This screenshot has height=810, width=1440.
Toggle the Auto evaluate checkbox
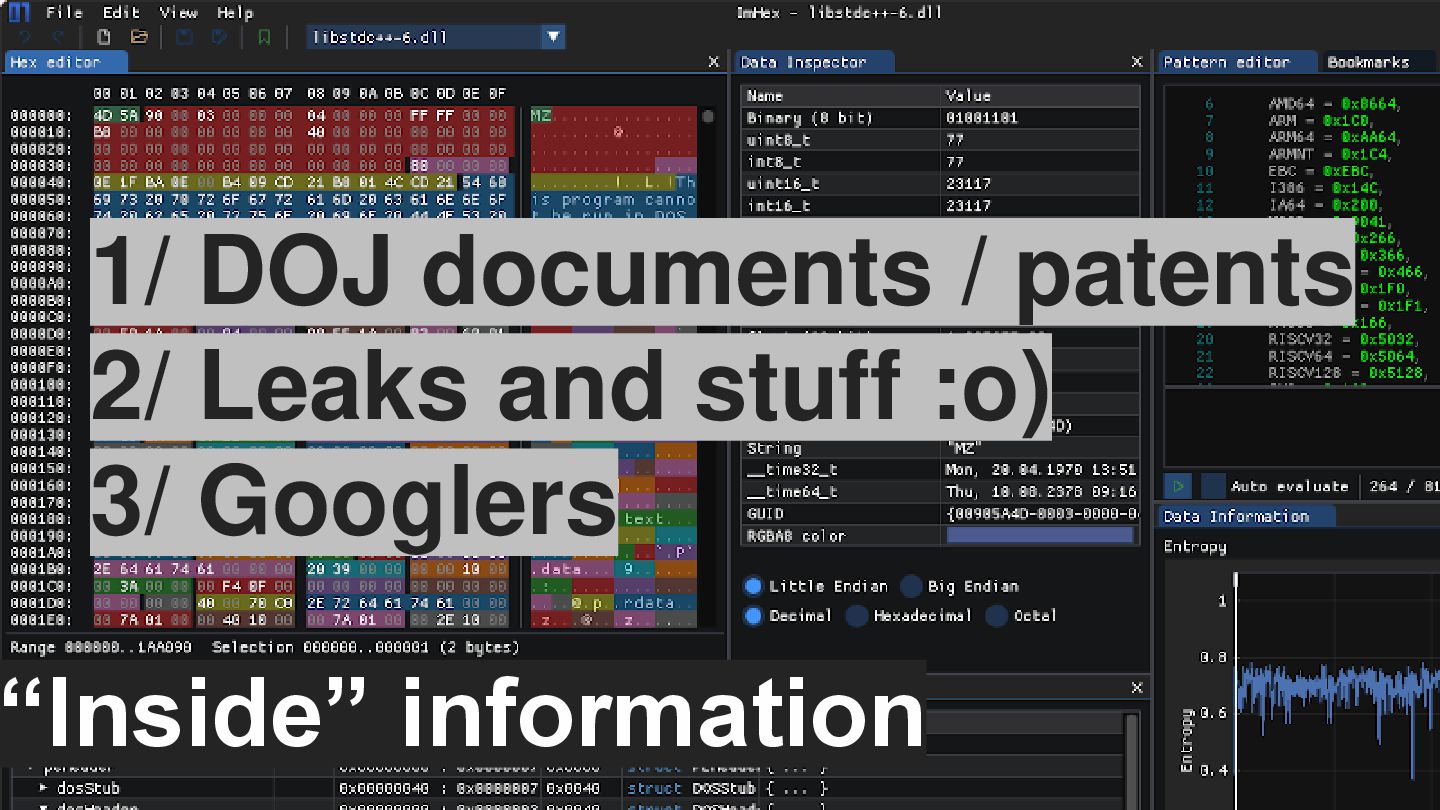click(x=1212, y=486)
